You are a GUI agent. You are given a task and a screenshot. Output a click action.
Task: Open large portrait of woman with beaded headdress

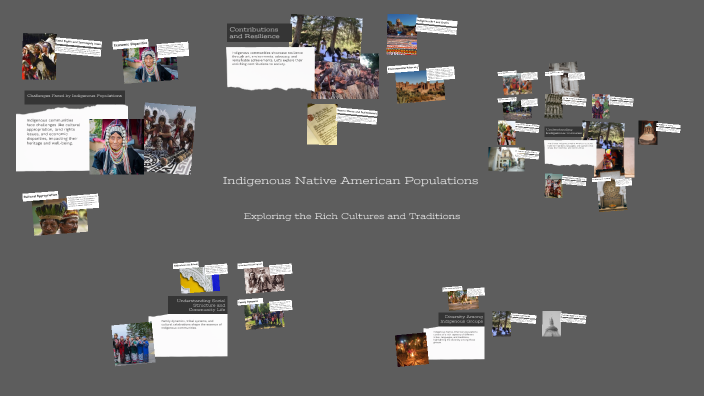116,146
